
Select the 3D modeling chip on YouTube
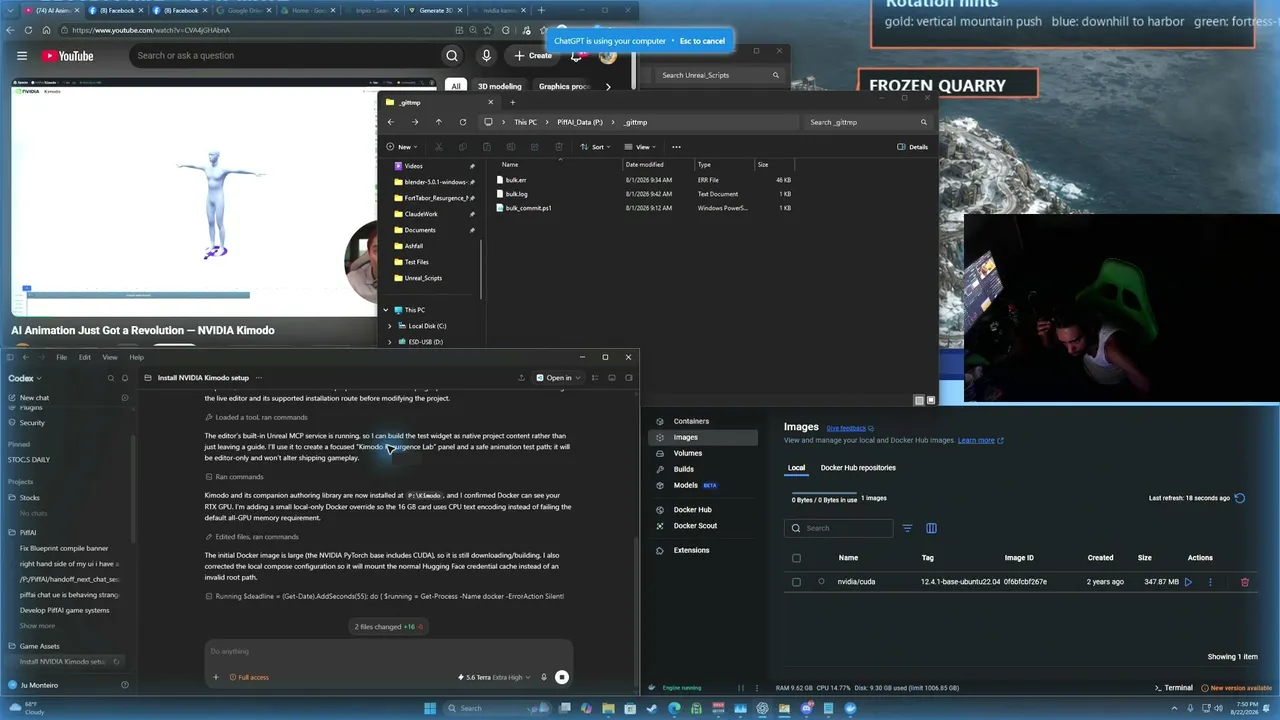click(x=499, y=87)
